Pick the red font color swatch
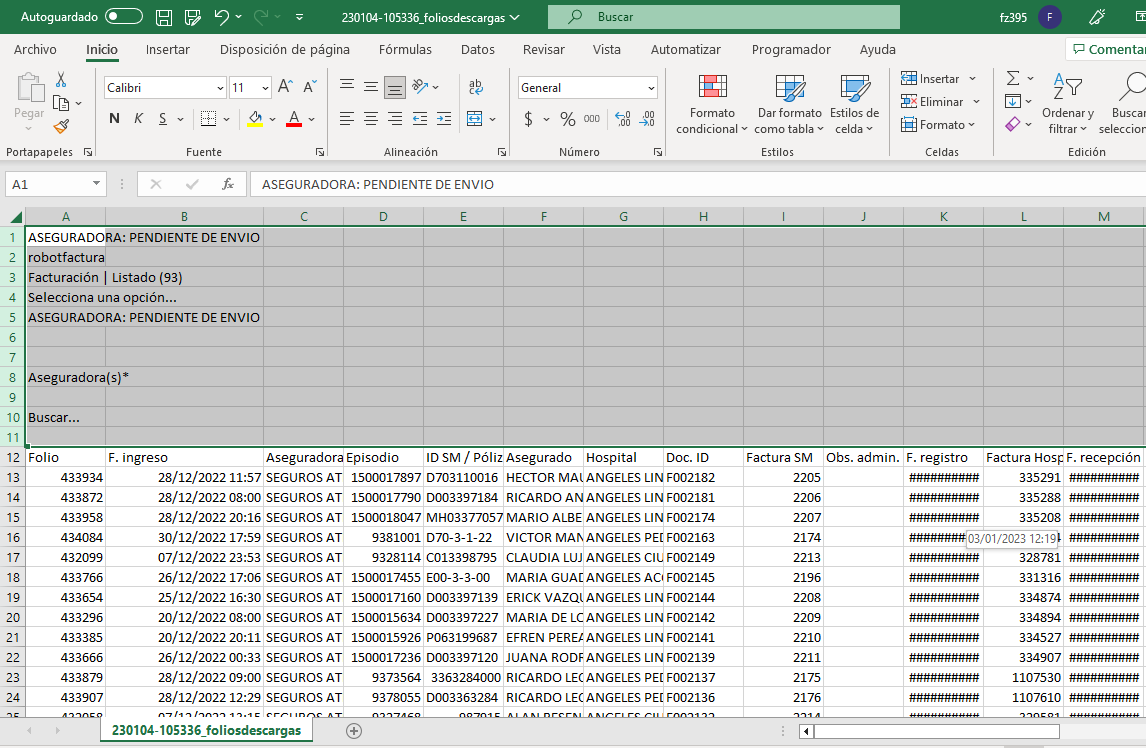The image size is (1146, 748). click(294, 119)
